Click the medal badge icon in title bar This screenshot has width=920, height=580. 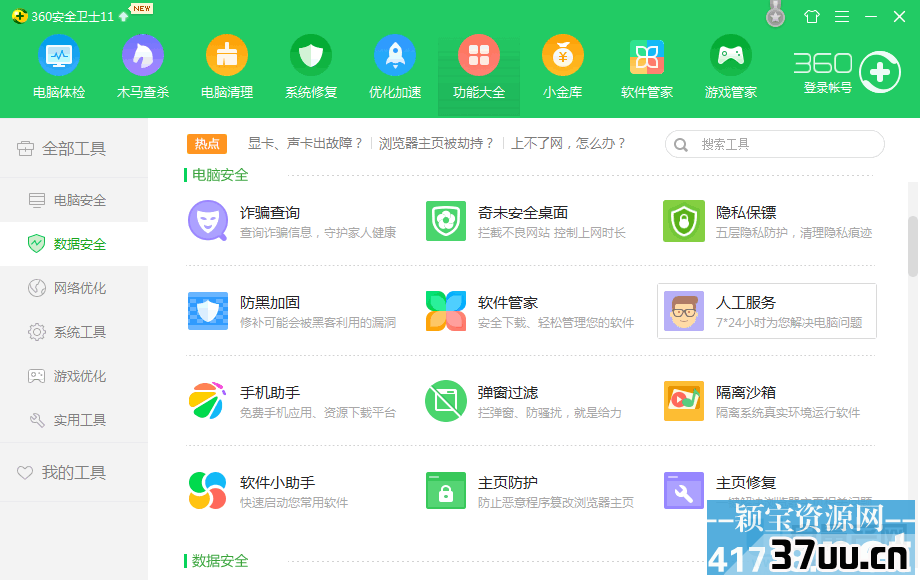[776, 14]
